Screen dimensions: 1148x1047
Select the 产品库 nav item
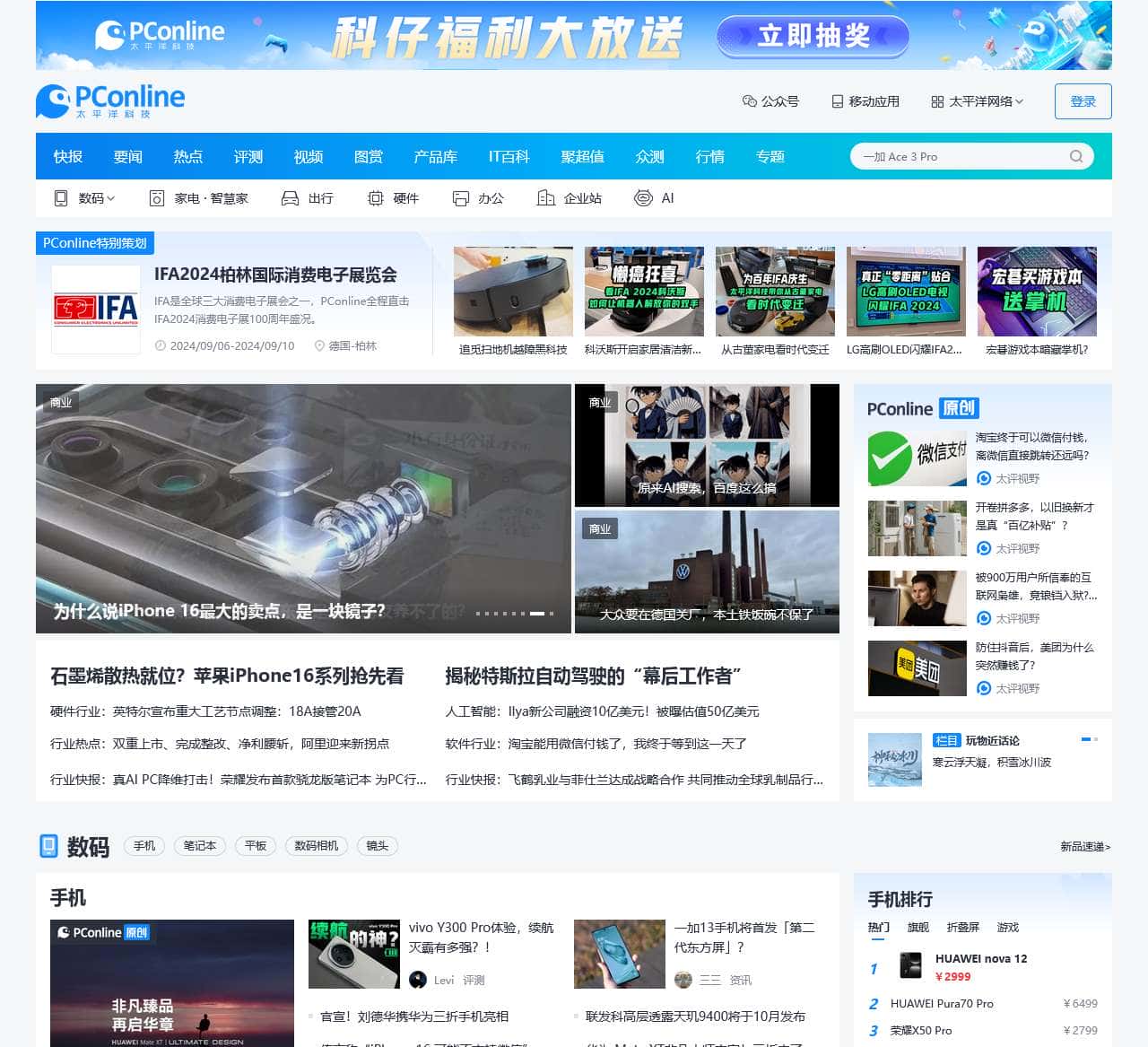tap(436, 156)
